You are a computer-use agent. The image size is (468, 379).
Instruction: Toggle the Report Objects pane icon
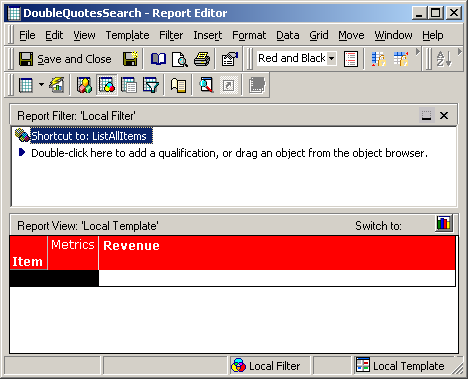point(129,85)
